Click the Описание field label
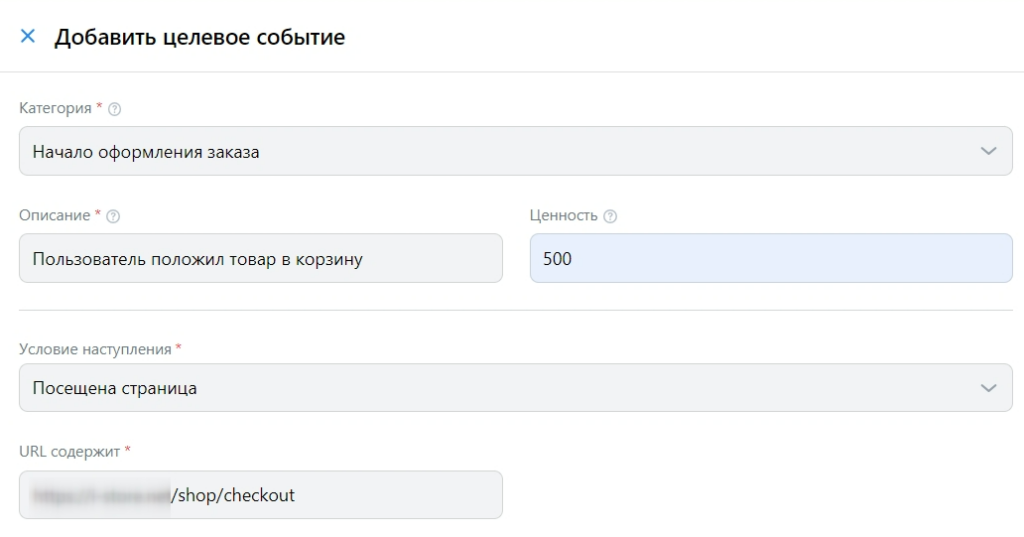Image resolution: width=1024 pixels, height=537 pixels. (55, 216)
